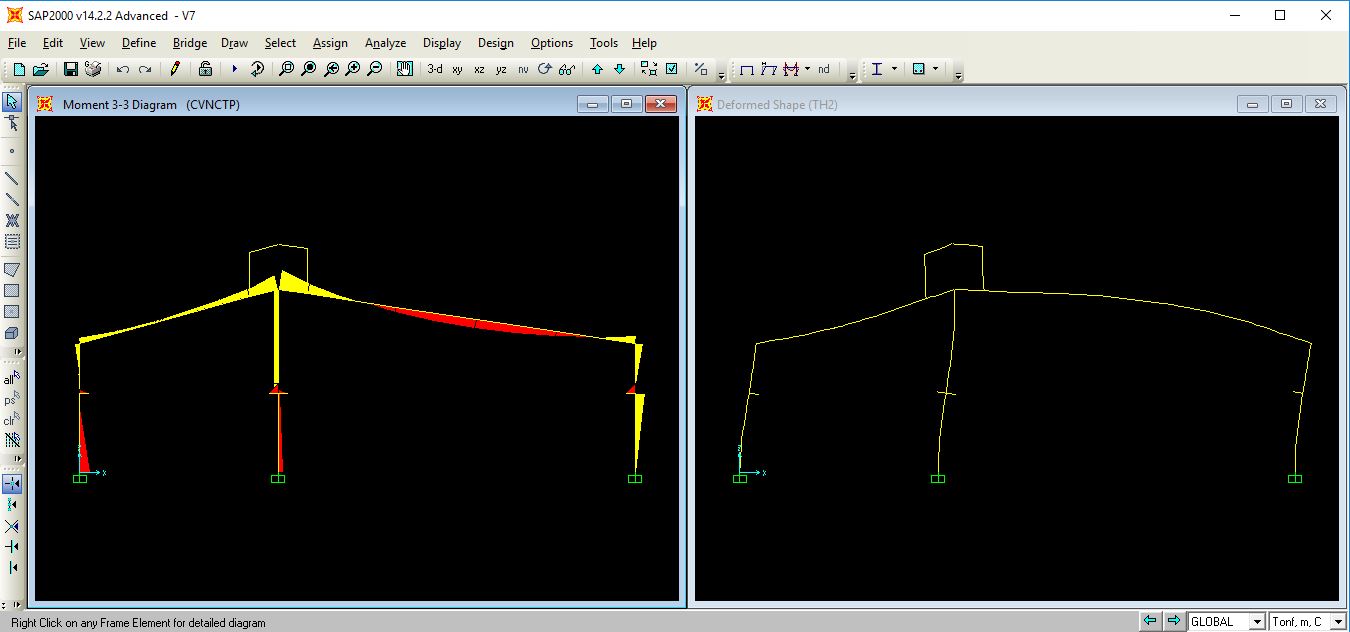Move down in list arrow
1350x632 pixels.
pos(619,69)
